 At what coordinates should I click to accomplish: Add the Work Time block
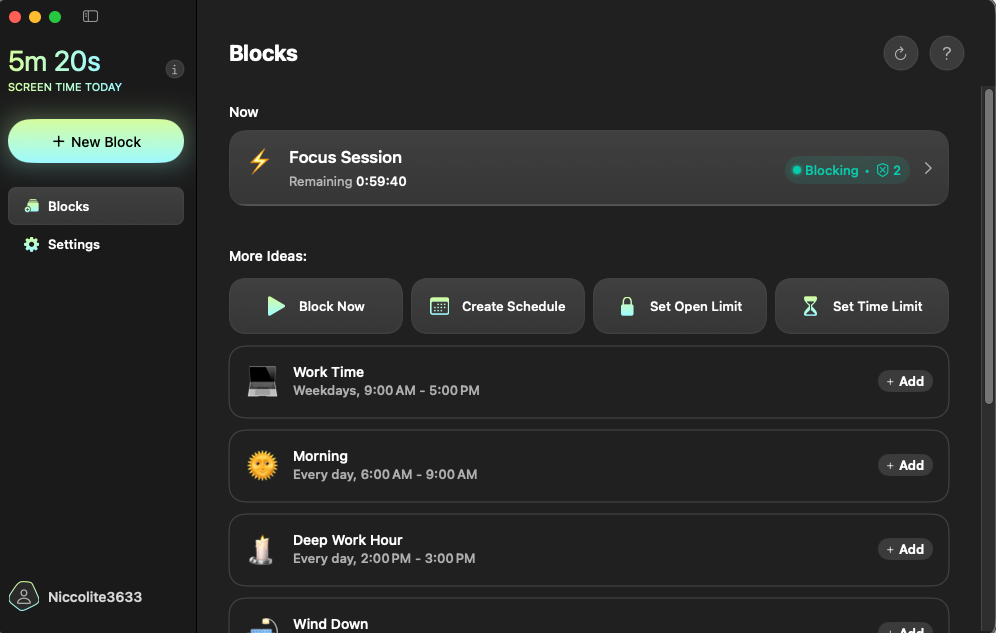[905, 382]
